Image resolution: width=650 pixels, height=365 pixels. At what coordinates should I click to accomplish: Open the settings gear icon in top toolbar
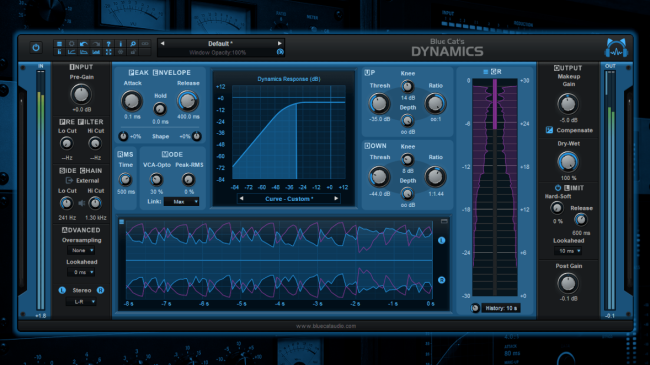pos(71,44)
